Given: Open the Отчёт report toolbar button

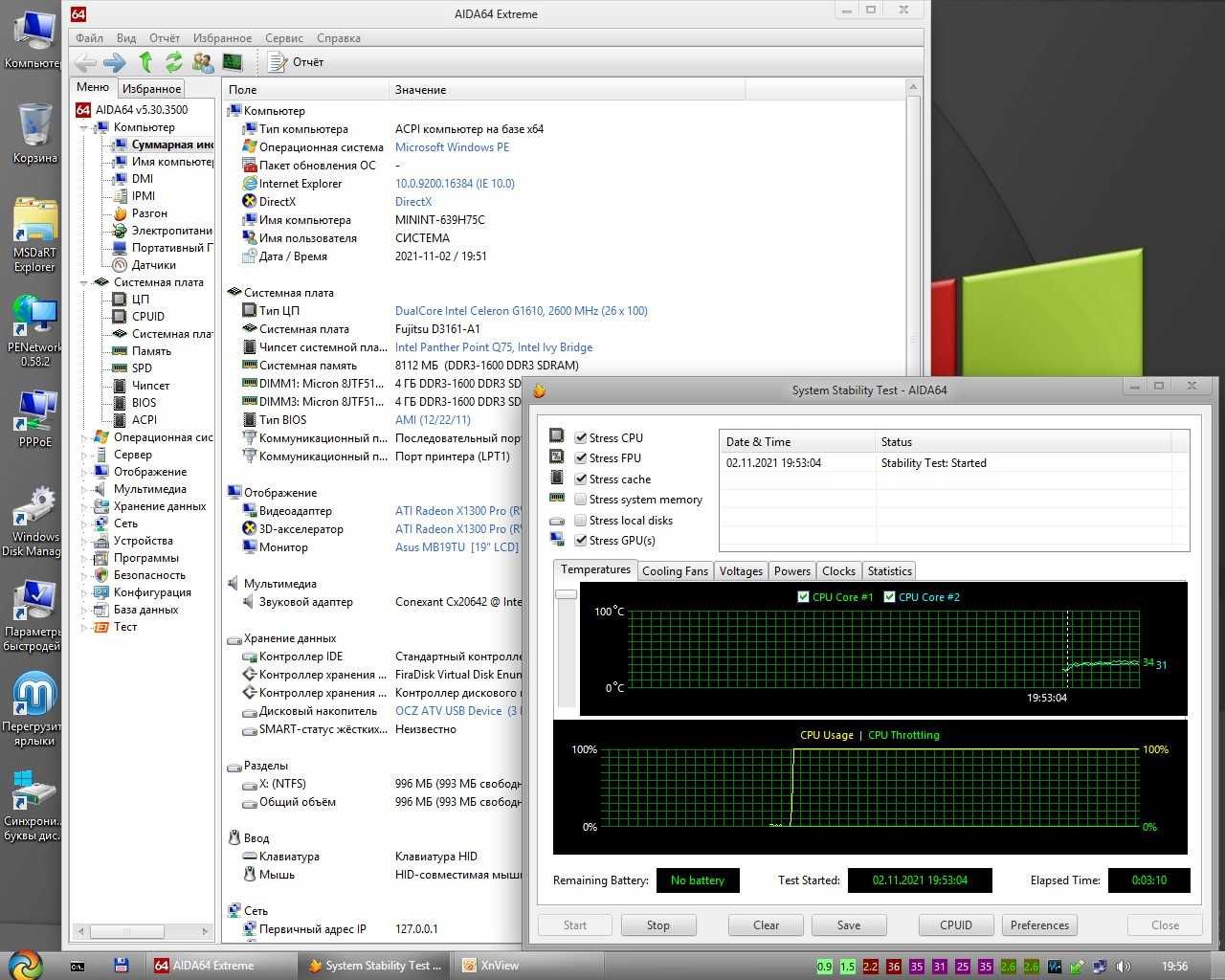Looking at the screenshot, I should pos(297,62).
